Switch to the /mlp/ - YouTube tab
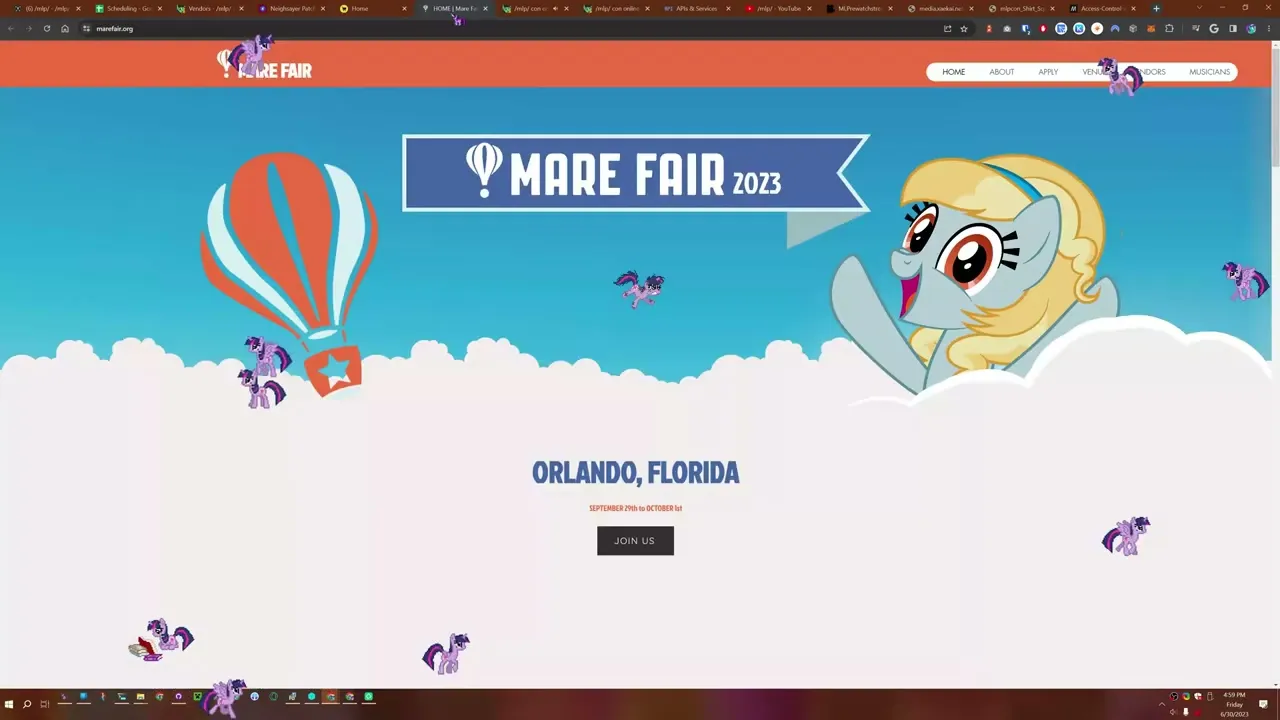 click(x=777, y=8)
